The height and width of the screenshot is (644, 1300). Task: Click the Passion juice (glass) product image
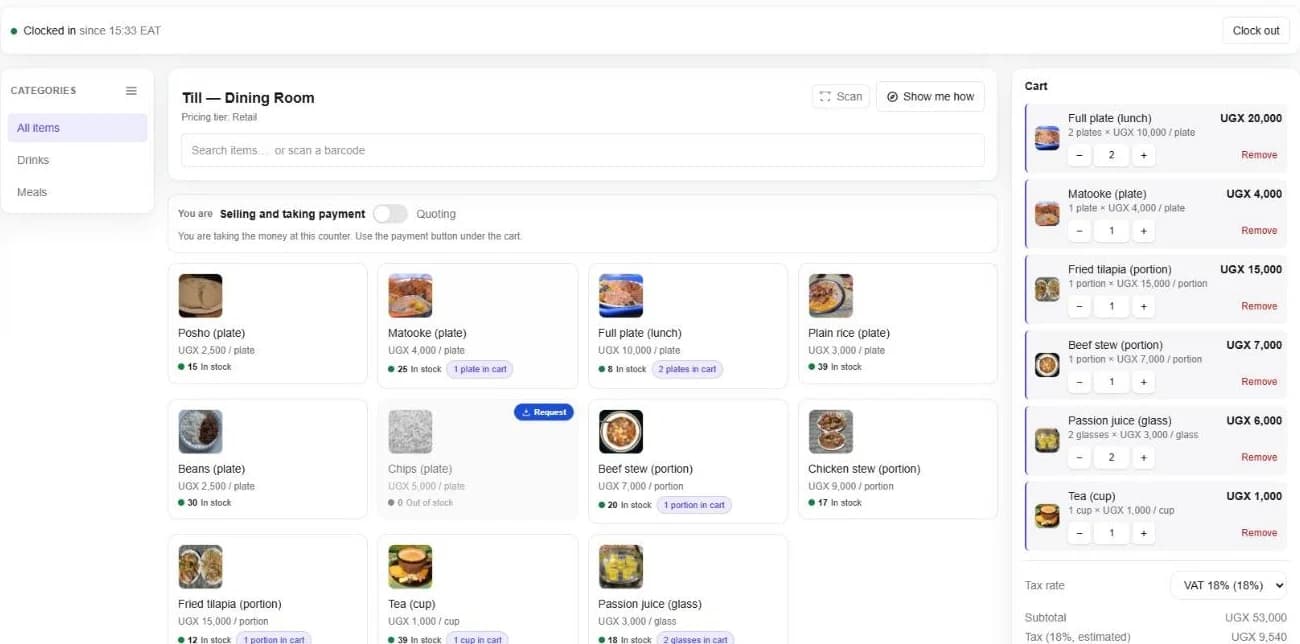[x=620, y=567]
